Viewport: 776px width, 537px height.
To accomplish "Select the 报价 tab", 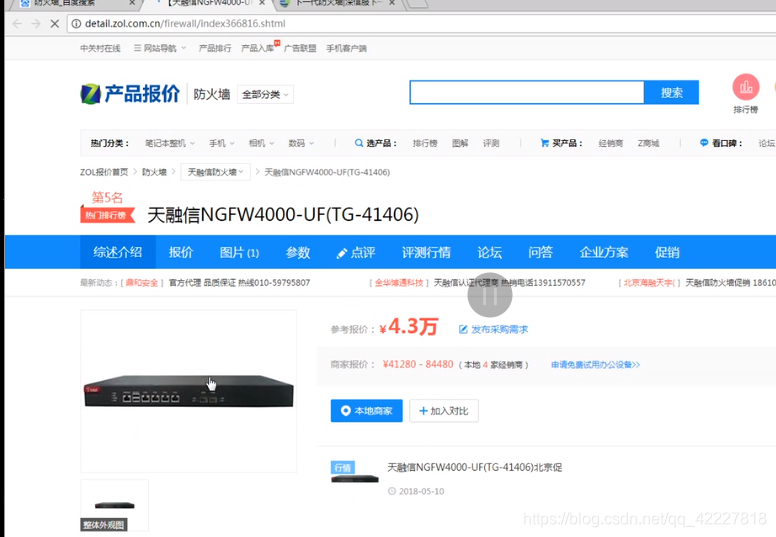I will click(181, 252).
